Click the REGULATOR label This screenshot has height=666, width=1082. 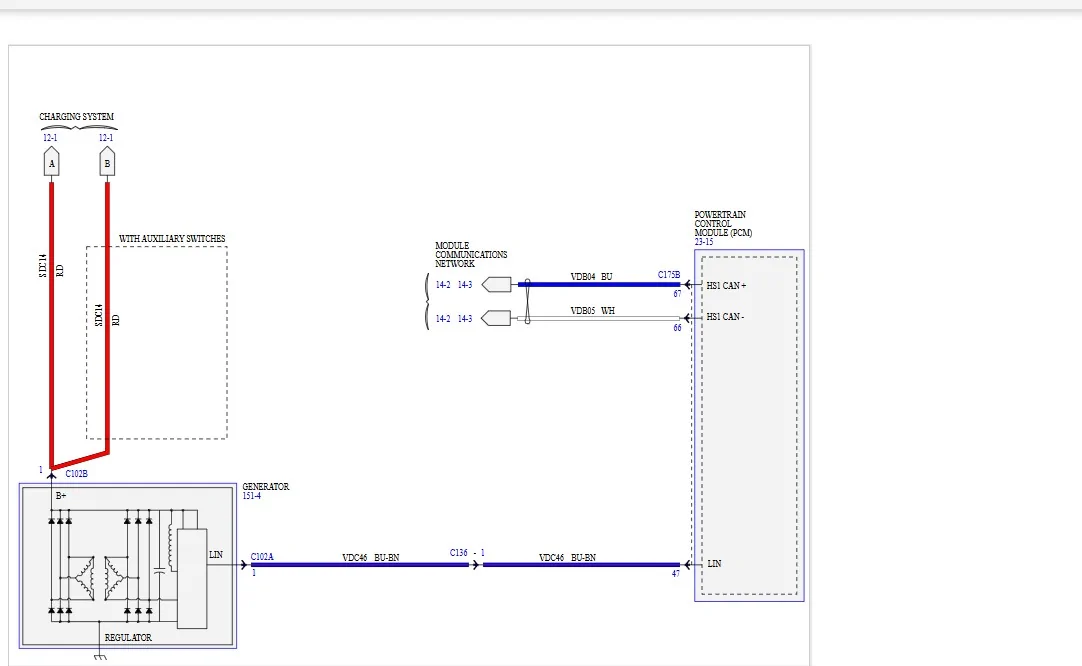(128, 638)
